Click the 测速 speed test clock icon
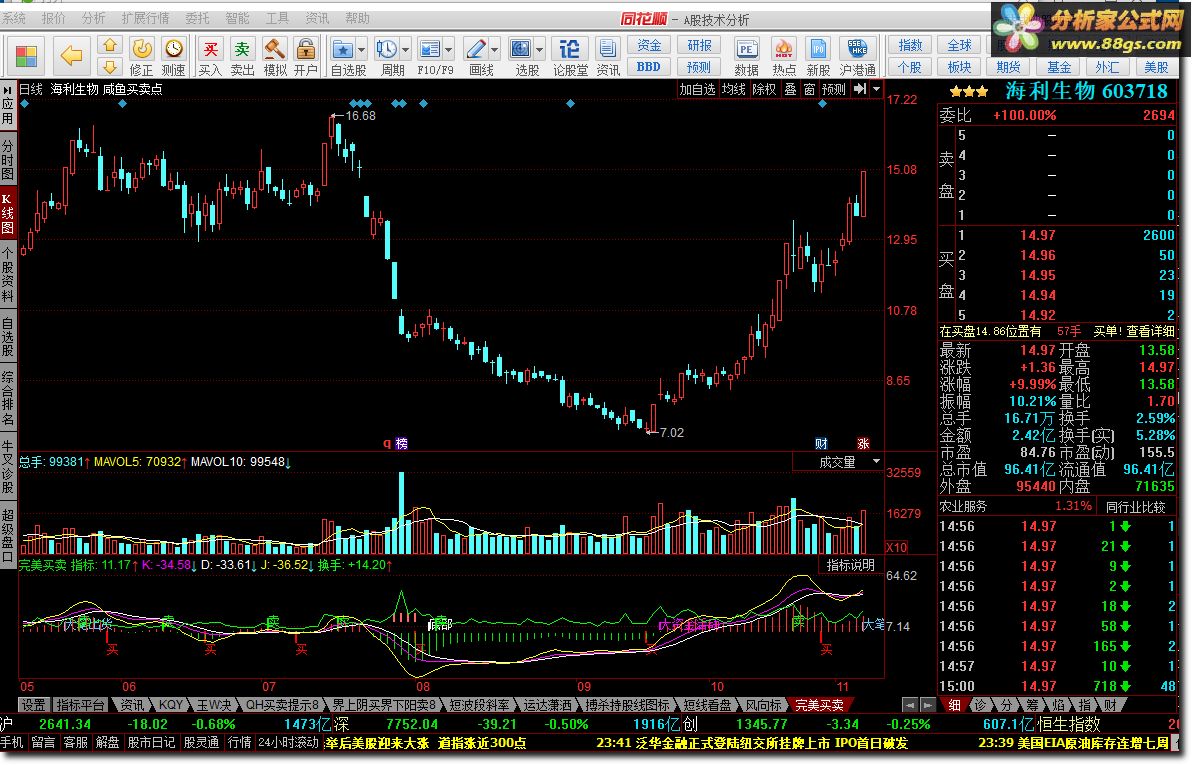 tap(173, 56)
